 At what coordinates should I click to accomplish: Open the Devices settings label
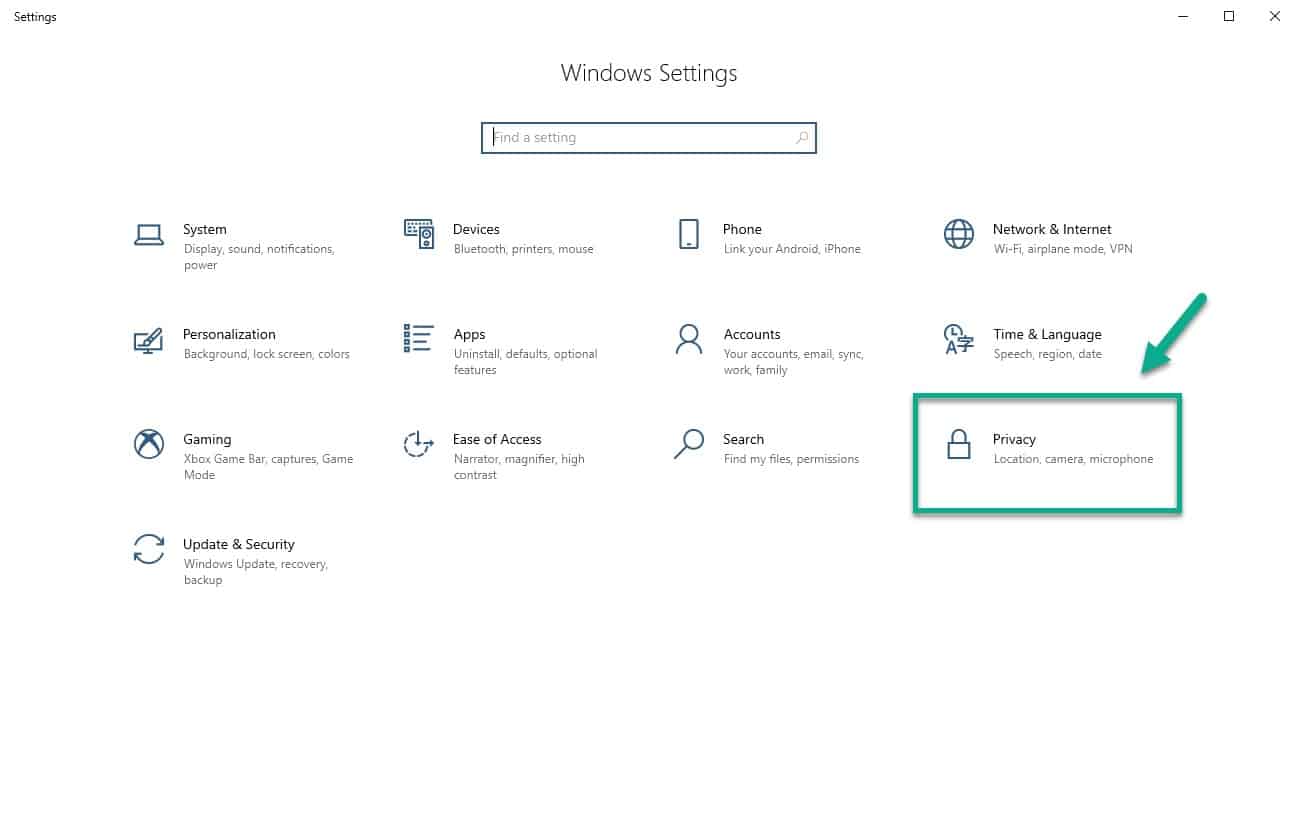pos(476,229)
